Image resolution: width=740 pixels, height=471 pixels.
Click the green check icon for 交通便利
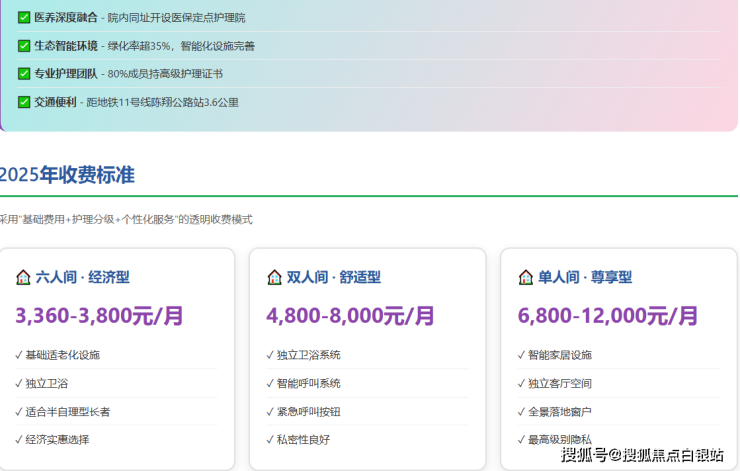pos(24,101)
